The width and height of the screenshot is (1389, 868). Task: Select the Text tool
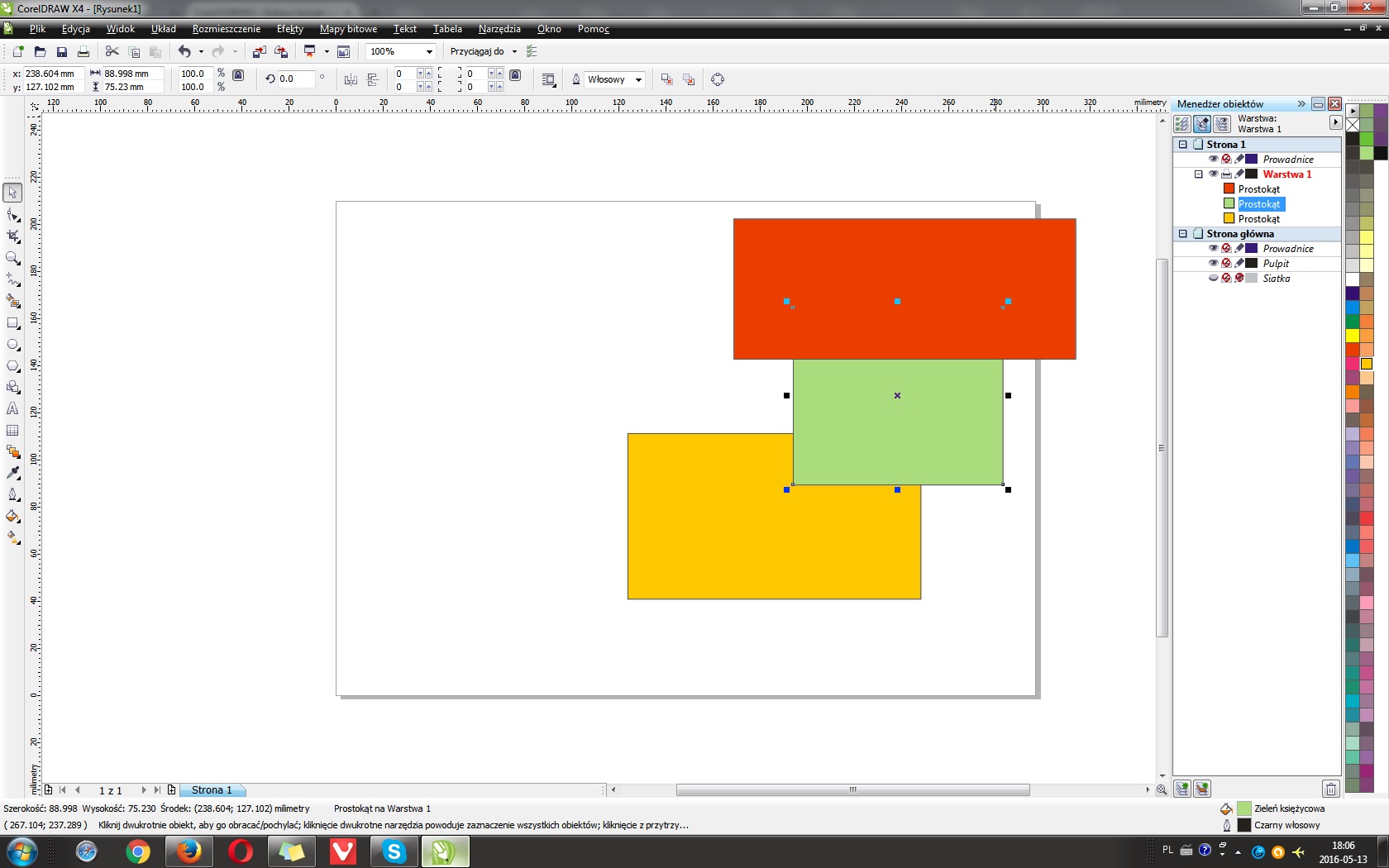(12, 408)
